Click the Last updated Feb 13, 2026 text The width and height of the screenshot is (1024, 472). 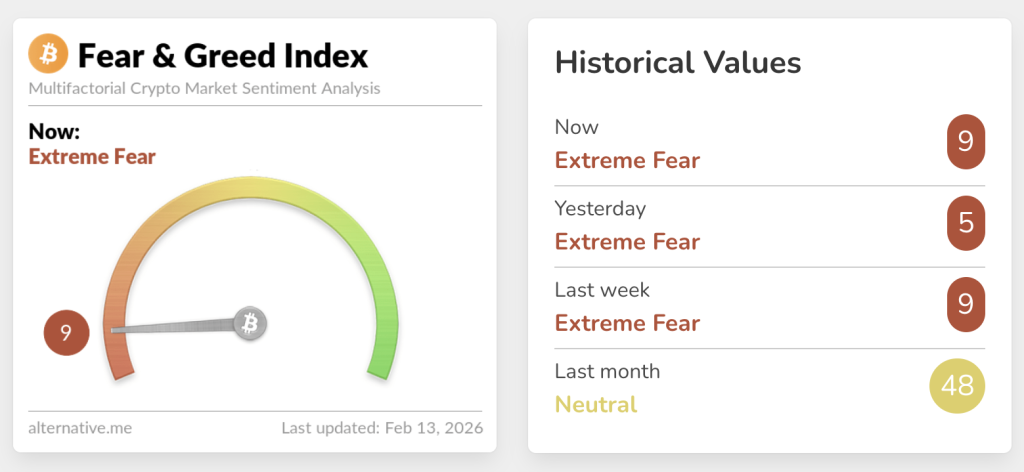(382, 428)
